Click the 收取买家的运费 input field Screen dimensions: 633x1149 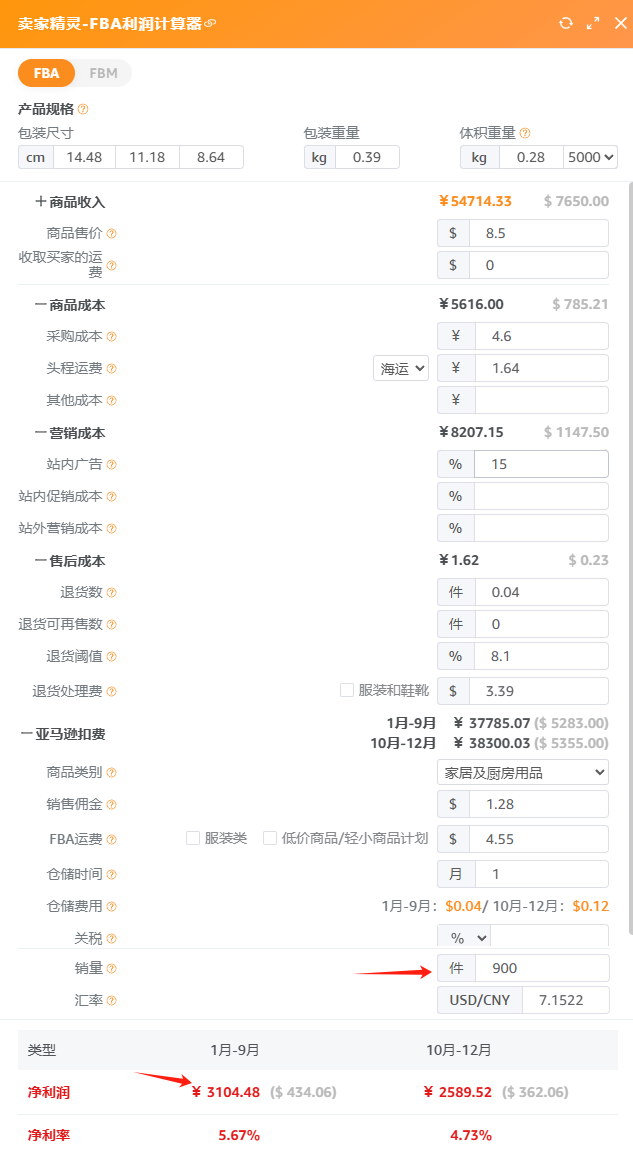click(x=541, y=265)
